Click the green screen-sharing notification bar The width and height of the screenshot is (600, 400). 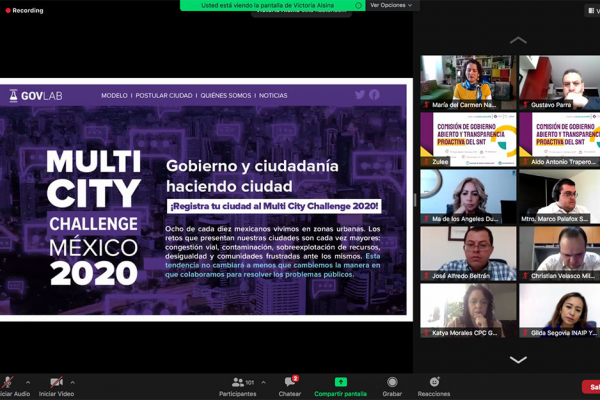click(272, 5)
